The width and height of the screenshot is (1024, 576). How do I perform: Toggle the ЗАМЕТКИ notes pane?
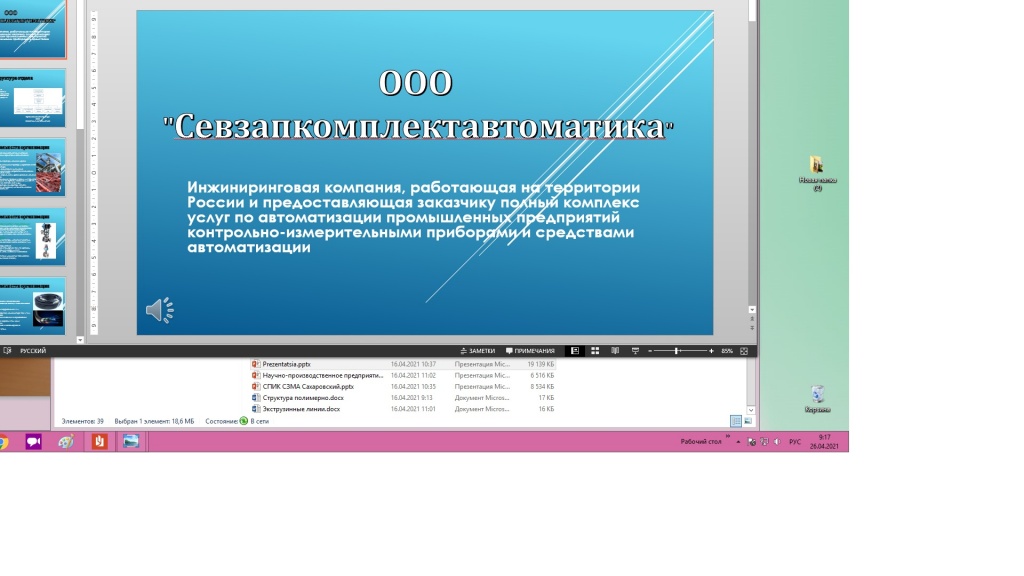[x=477, y=351]
